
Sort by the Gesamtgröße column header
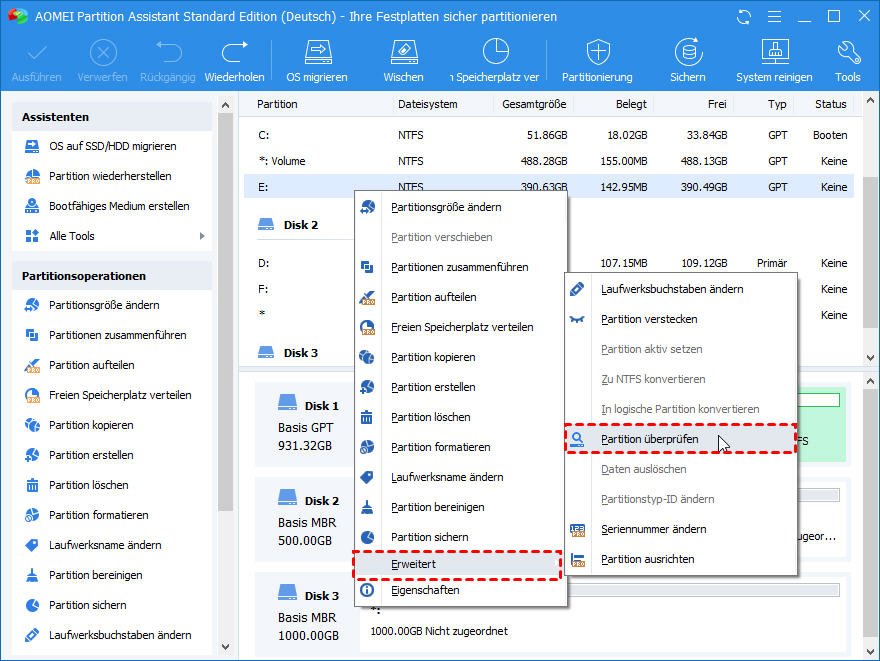click(x=534, y=104)
